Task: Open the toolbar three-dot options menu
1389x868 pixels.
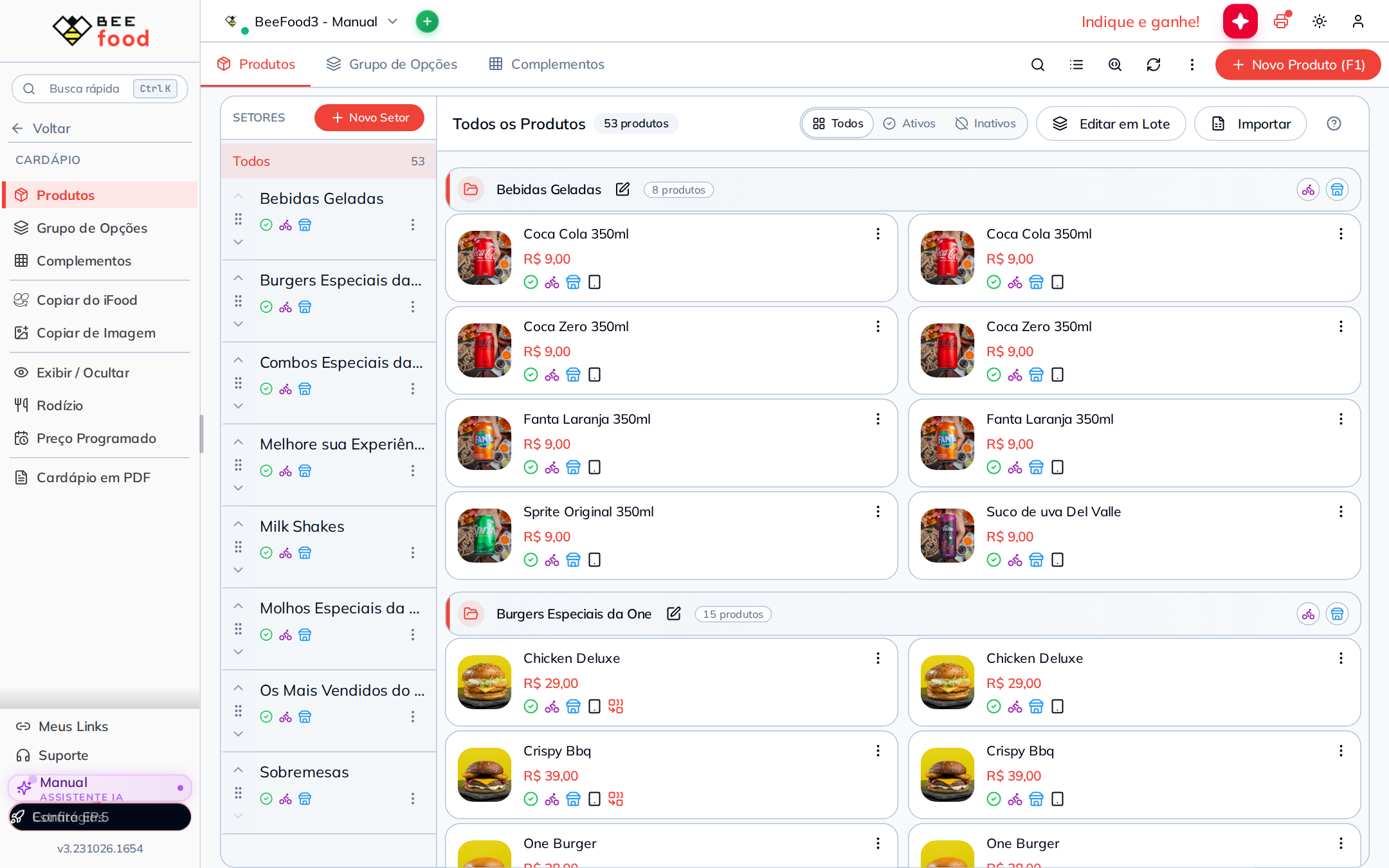Action: point(1192,64)
